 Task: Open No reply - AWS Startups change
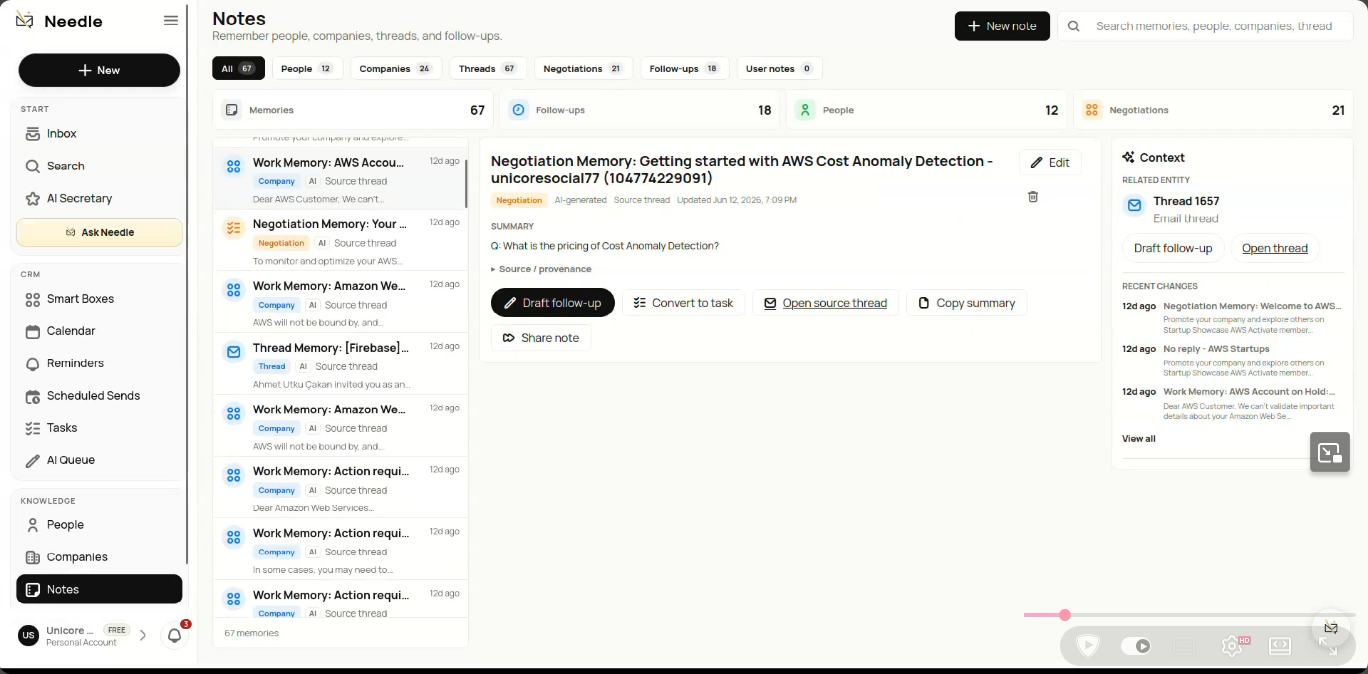1233,361
